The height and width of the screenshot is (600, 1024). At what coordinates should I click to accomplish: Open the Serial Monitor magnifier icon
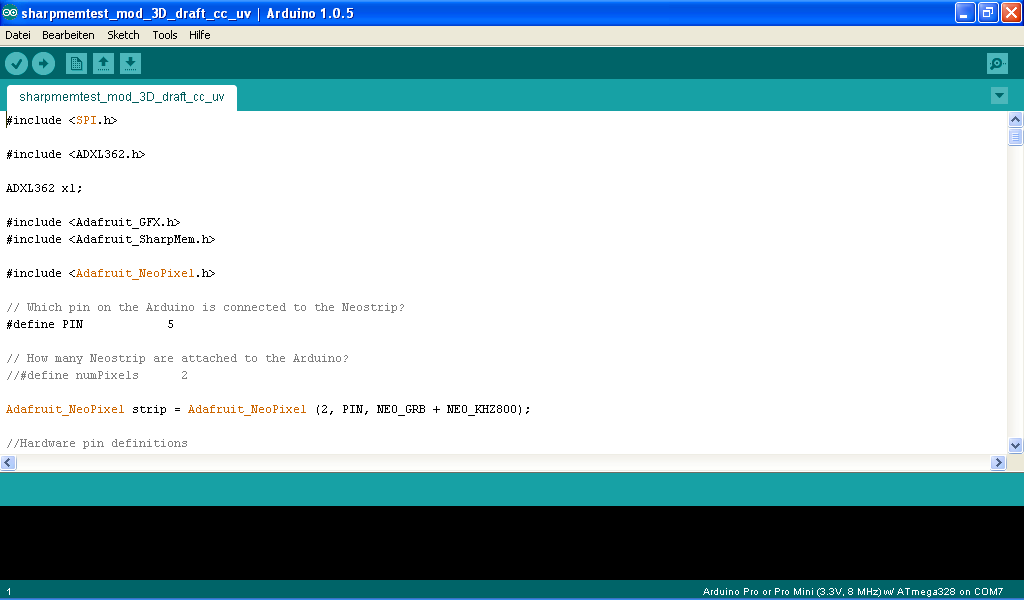[x=997, y=63]
